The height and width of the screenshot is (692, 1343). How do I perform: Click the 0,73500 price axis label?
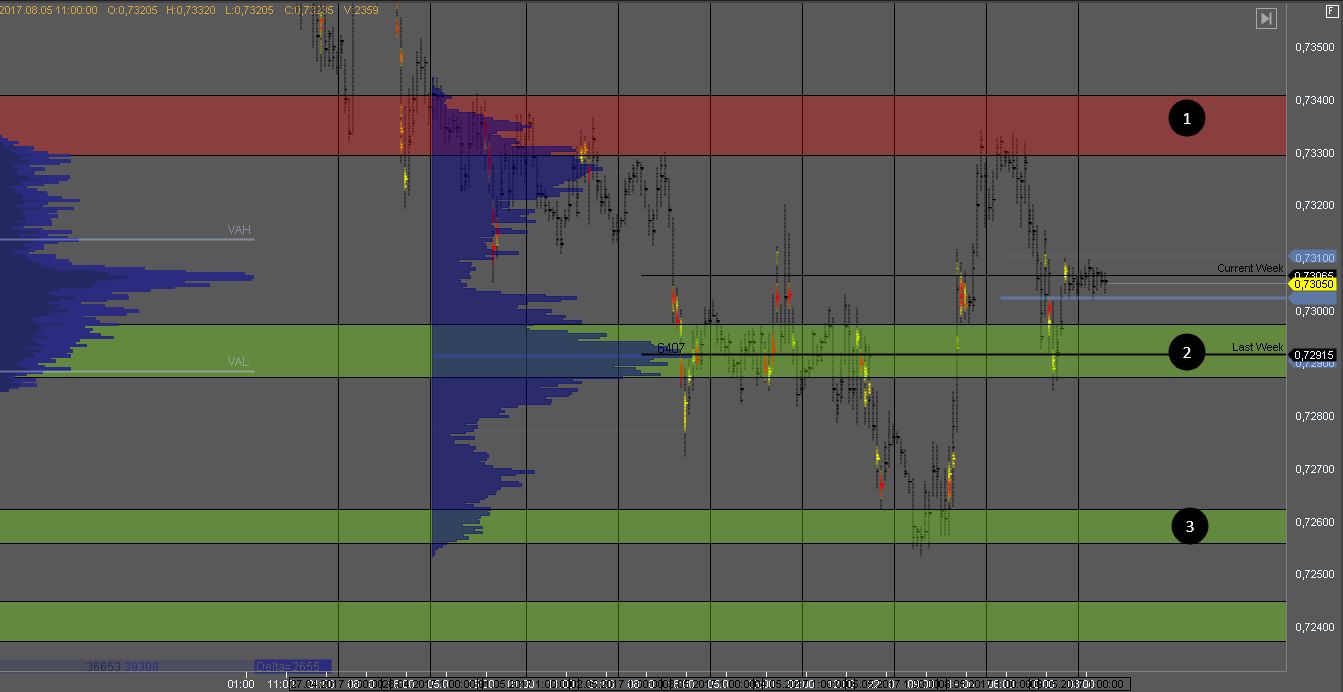(x=1314, y=47)
